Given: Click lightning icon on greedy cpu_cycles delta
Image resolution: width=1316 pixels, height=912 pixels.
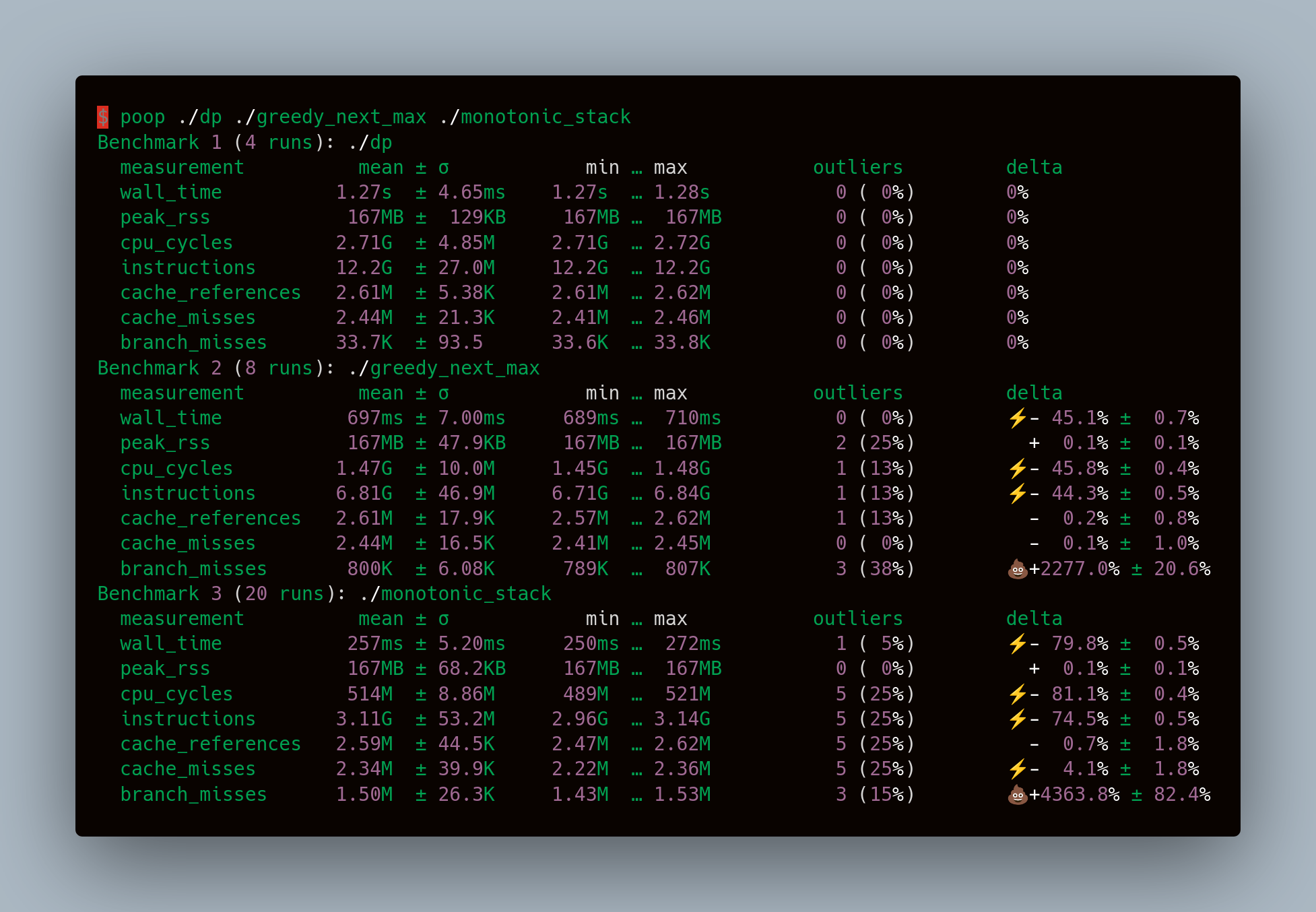Looking at the screenshot, I should click(1017, 468).
